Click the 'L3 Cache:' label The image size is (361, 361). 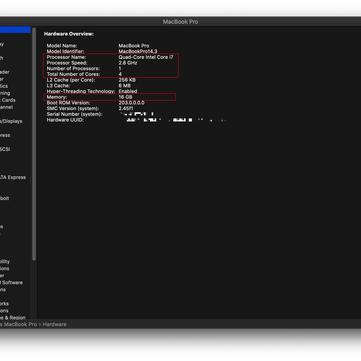pos(58,86)
